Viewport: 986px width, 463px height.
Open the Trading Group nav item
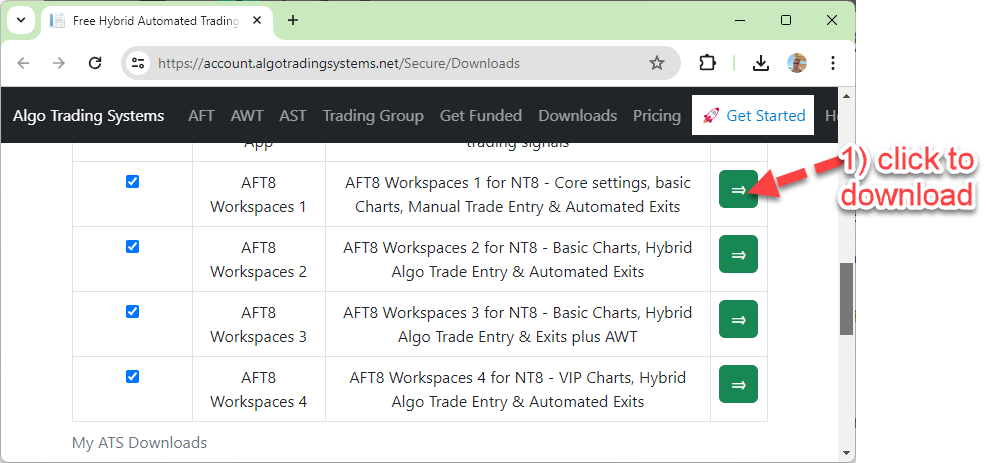click(373, 116)
